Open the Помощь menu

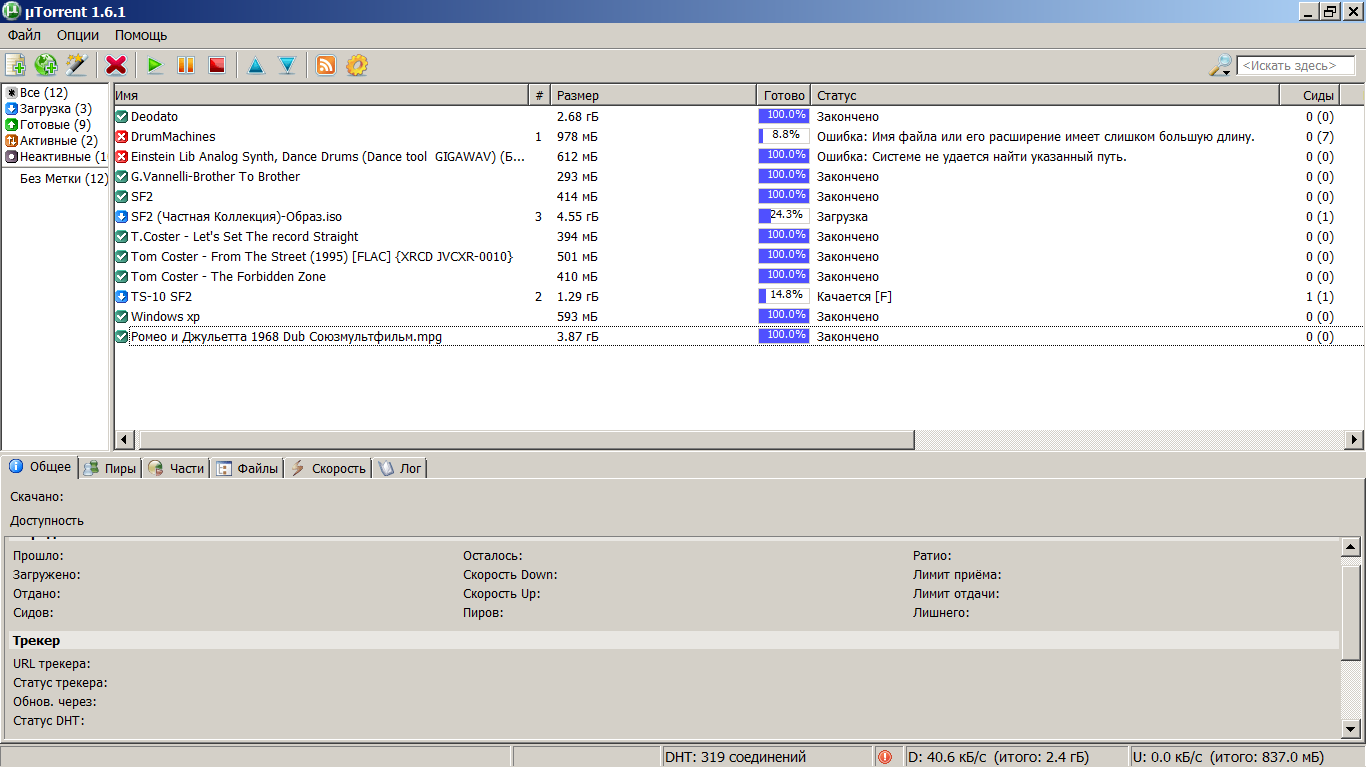click(x=141, y=35)
